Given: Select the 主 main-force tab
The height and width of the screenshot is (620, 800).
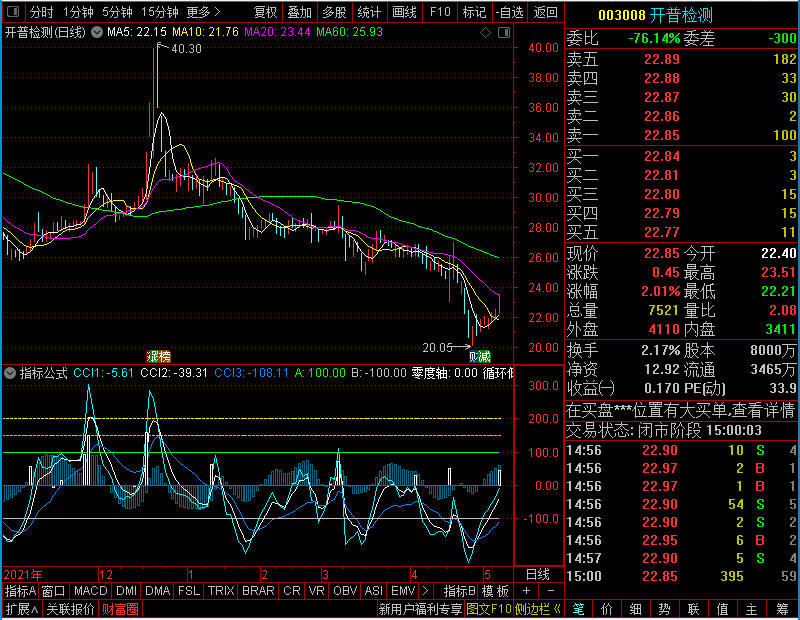Looking at the screenshot, I should [751, 609].
